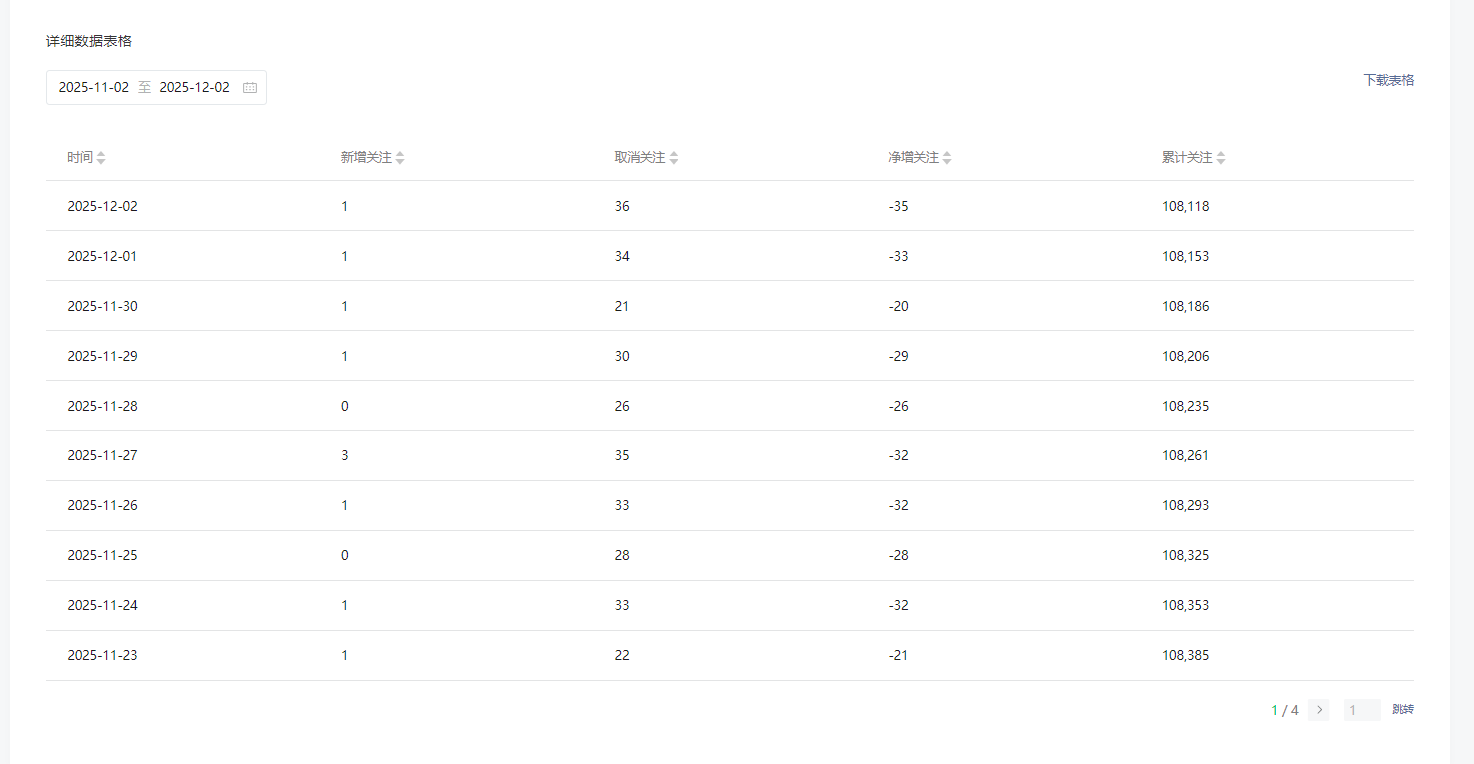Viewport: 1474px width, 764px height.
Task: Open end date 2025-12-02 picker
Action: 195,88
